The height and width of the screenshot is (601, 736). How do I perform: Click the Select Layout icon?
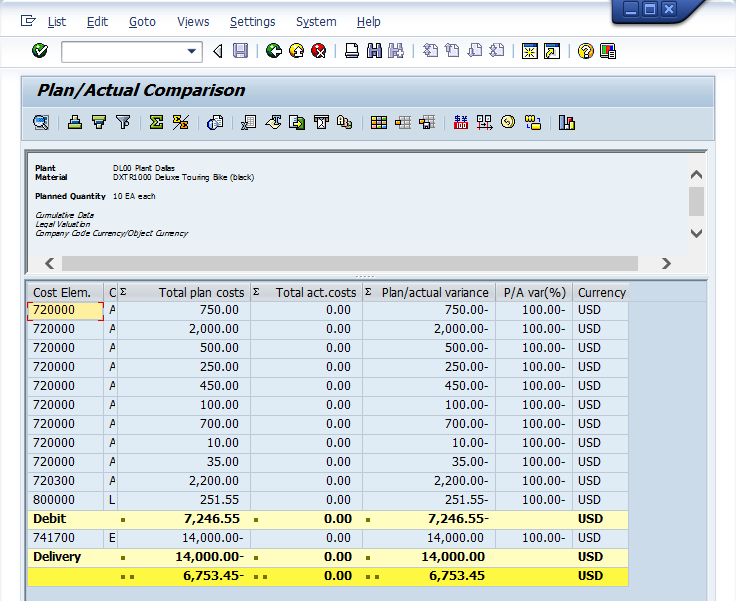pyautogui.click(x=403, y=123)
